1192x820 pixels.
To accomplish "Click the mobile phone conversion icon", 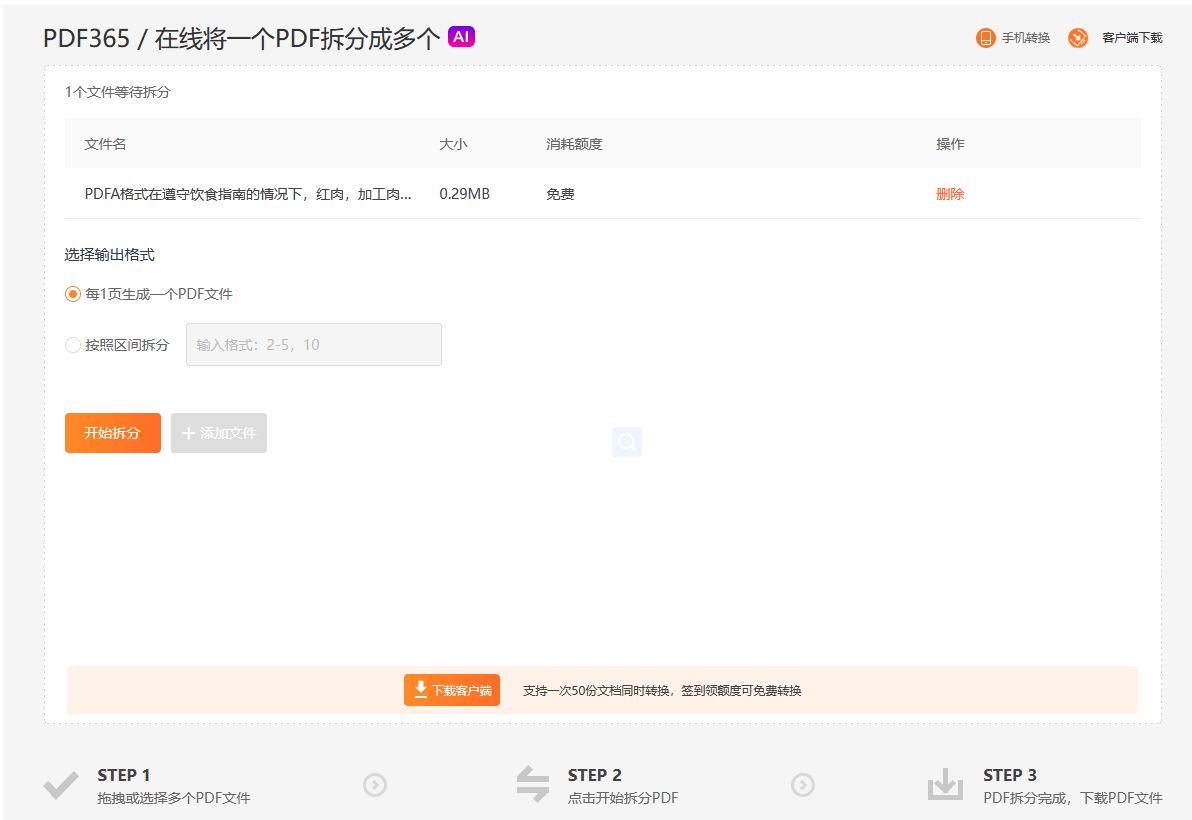I will click(985, 38).
